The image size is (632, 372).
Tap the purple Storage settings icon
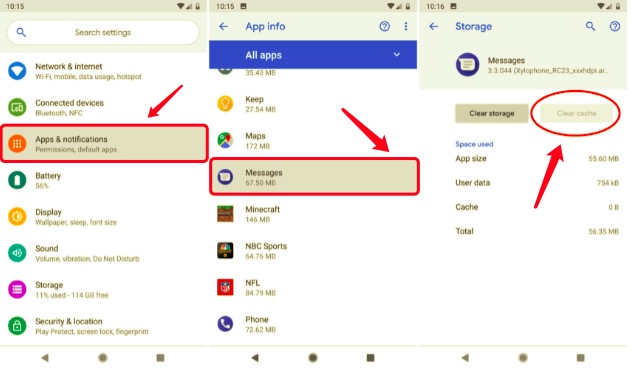point(17,289)
